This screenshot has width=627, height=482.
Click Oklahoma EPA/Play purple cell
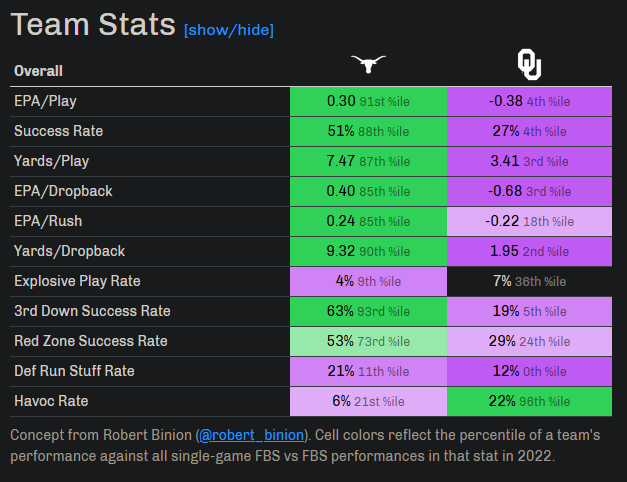pos(529,101)
